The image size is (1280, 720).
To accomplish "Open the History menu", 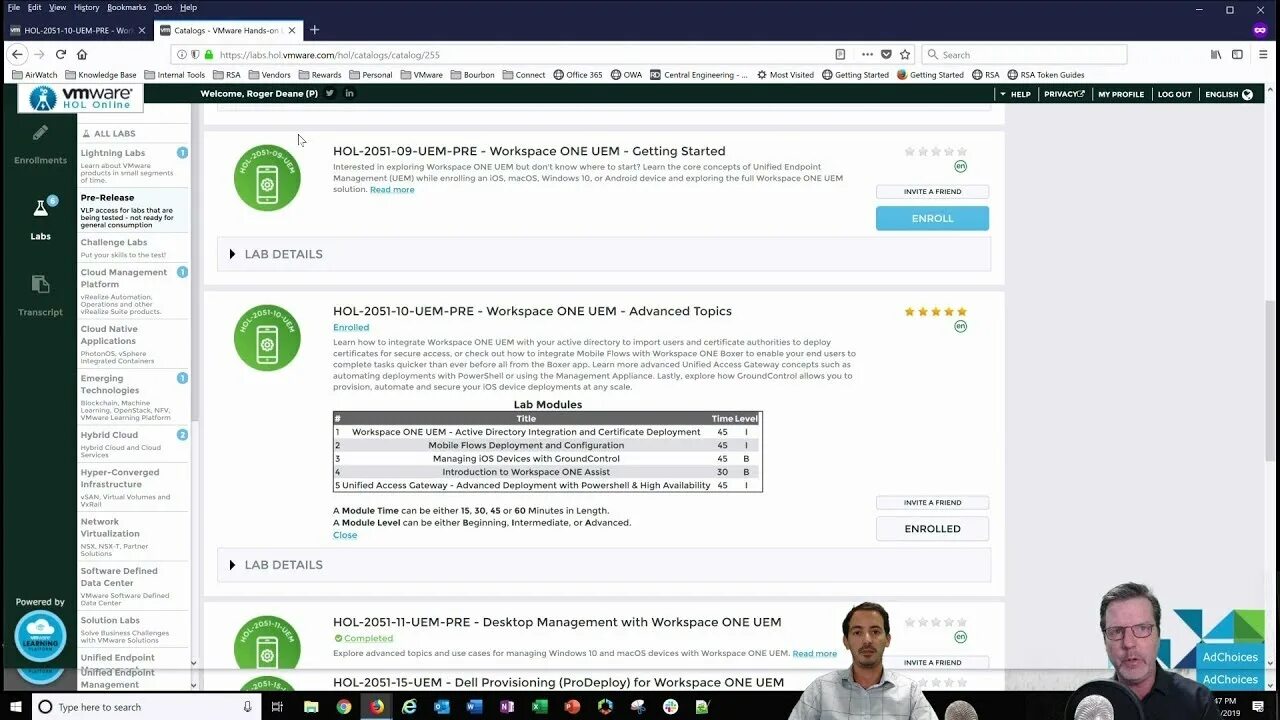I will 86,7.
